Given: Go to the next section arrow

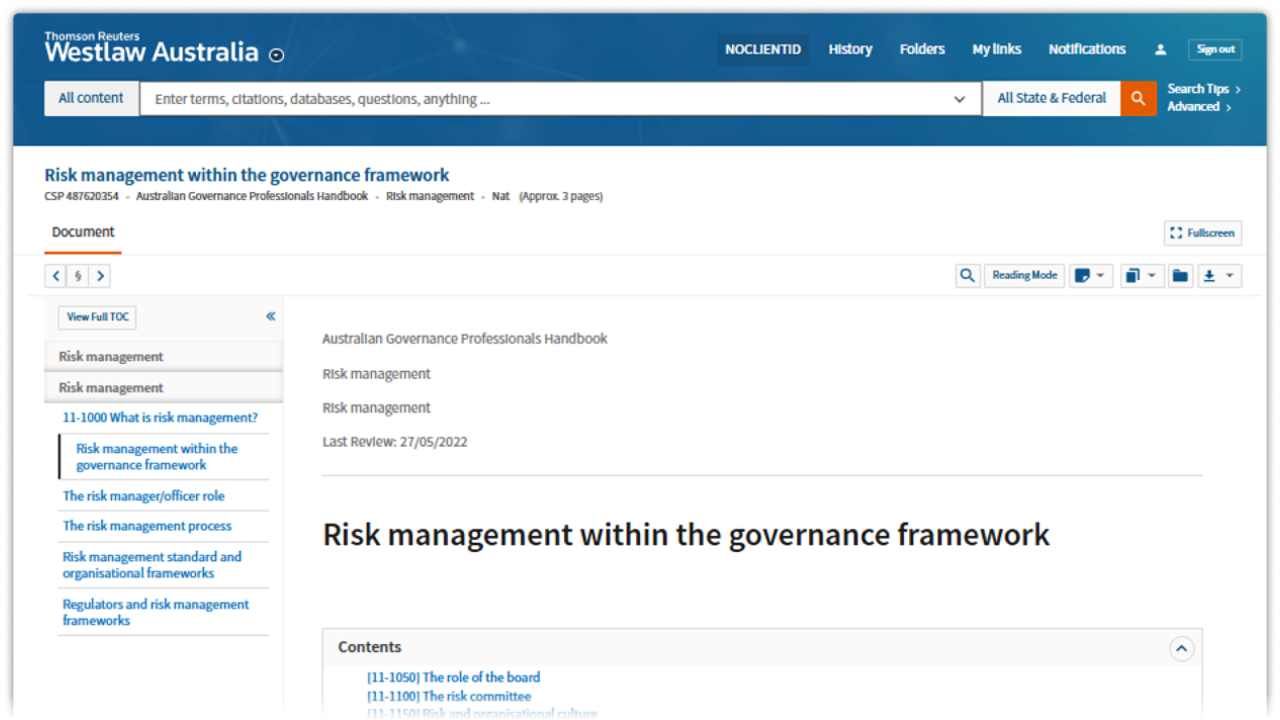Looking at the screenshot, I should [100, 276].
